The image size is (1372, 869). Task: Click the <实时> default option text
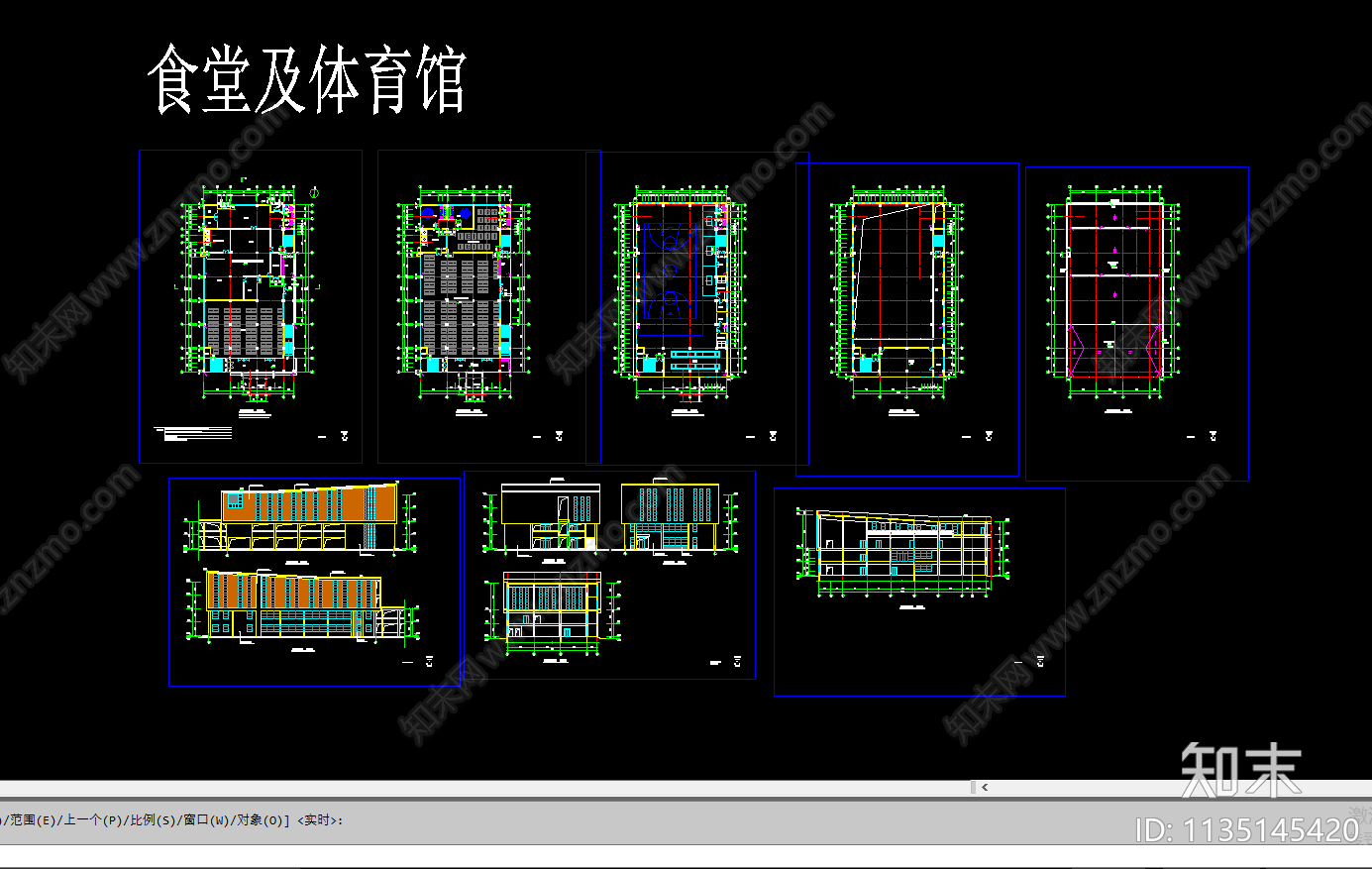[x=319, y=820]
